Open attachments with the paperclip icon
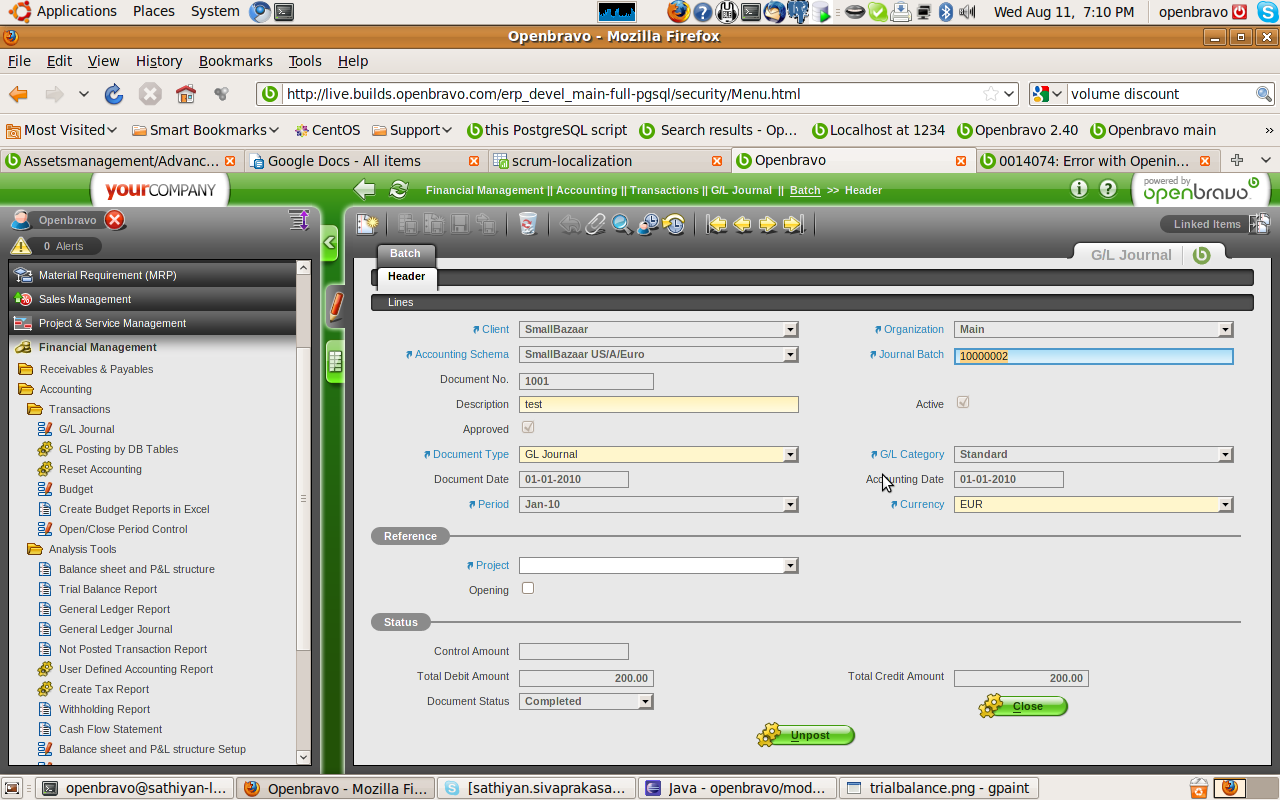This screenshot has width=1280, height=800. pos(596,225)
